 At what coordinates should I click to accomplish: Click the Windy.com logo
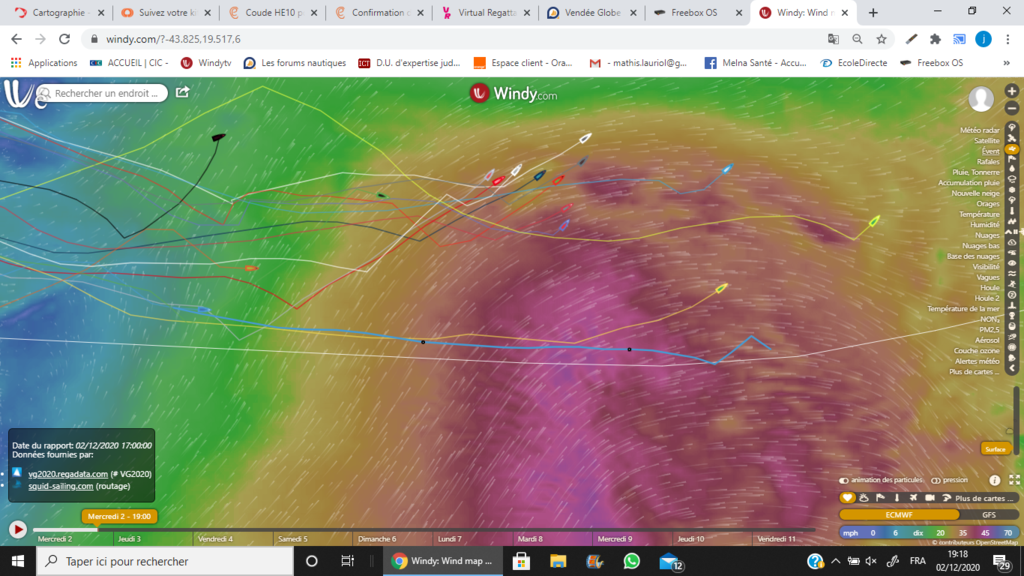[513, 93]
